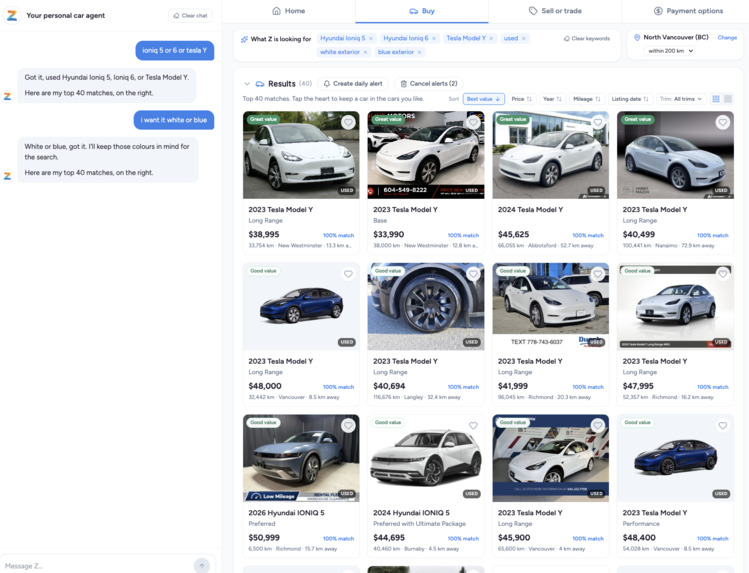Viewport: 749px width, 573px height.
Task: Favorite the $40,694 Tesla Model Y heart
Action: coord(473,274)
